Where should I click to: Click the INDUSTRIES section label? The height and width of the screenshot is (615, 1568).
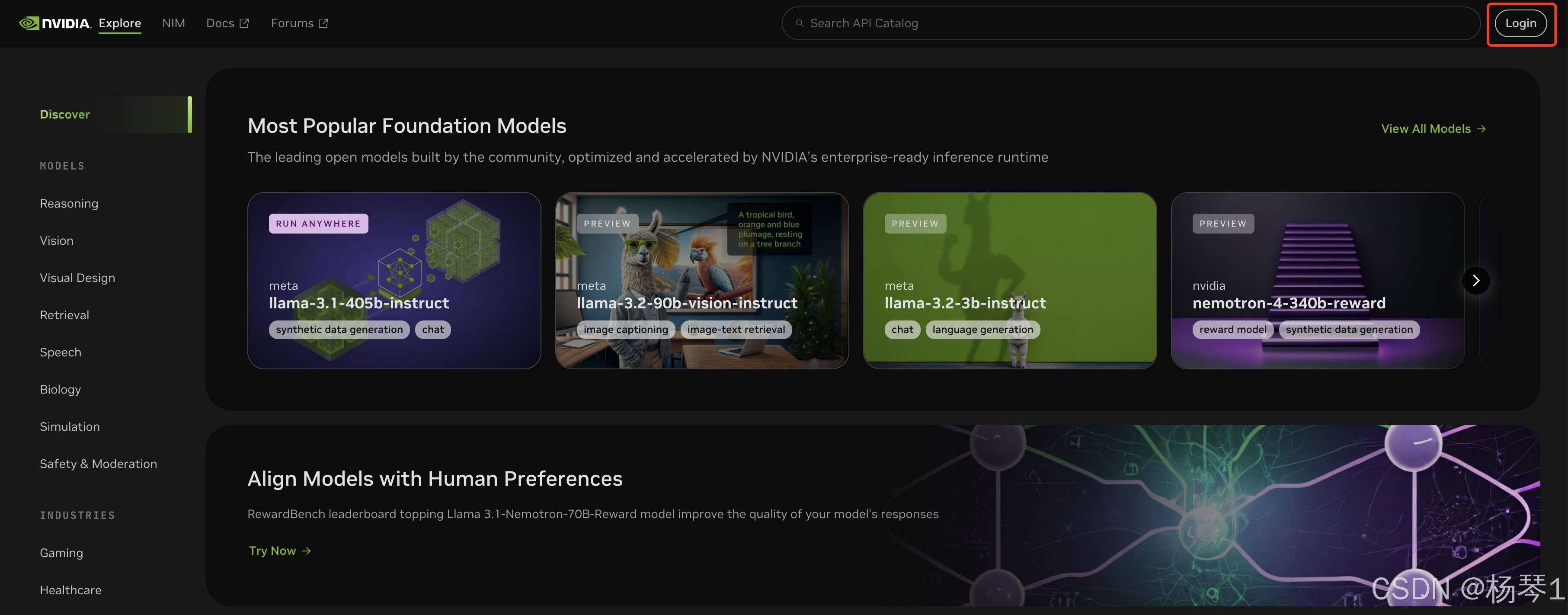[77, 515]
